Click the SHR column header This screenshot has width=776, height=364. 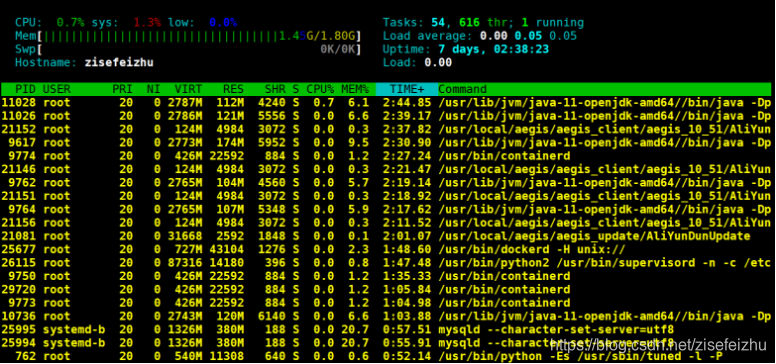tap(275, 90)
